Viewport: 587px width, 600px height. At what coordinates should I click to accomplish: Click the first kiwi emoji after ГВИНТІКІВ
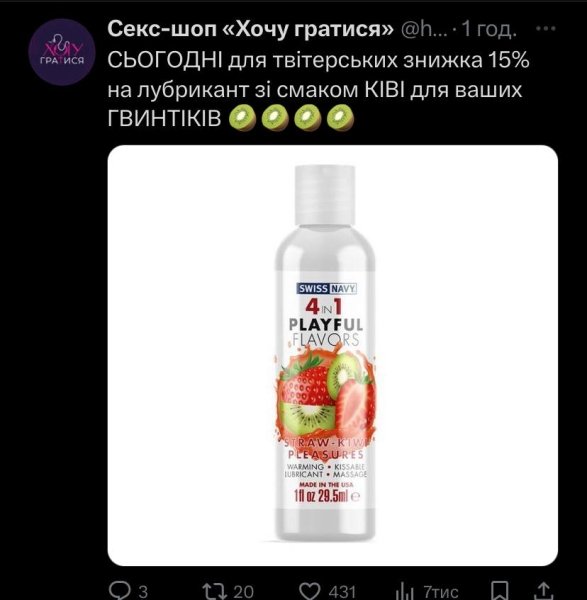point(243,118)
